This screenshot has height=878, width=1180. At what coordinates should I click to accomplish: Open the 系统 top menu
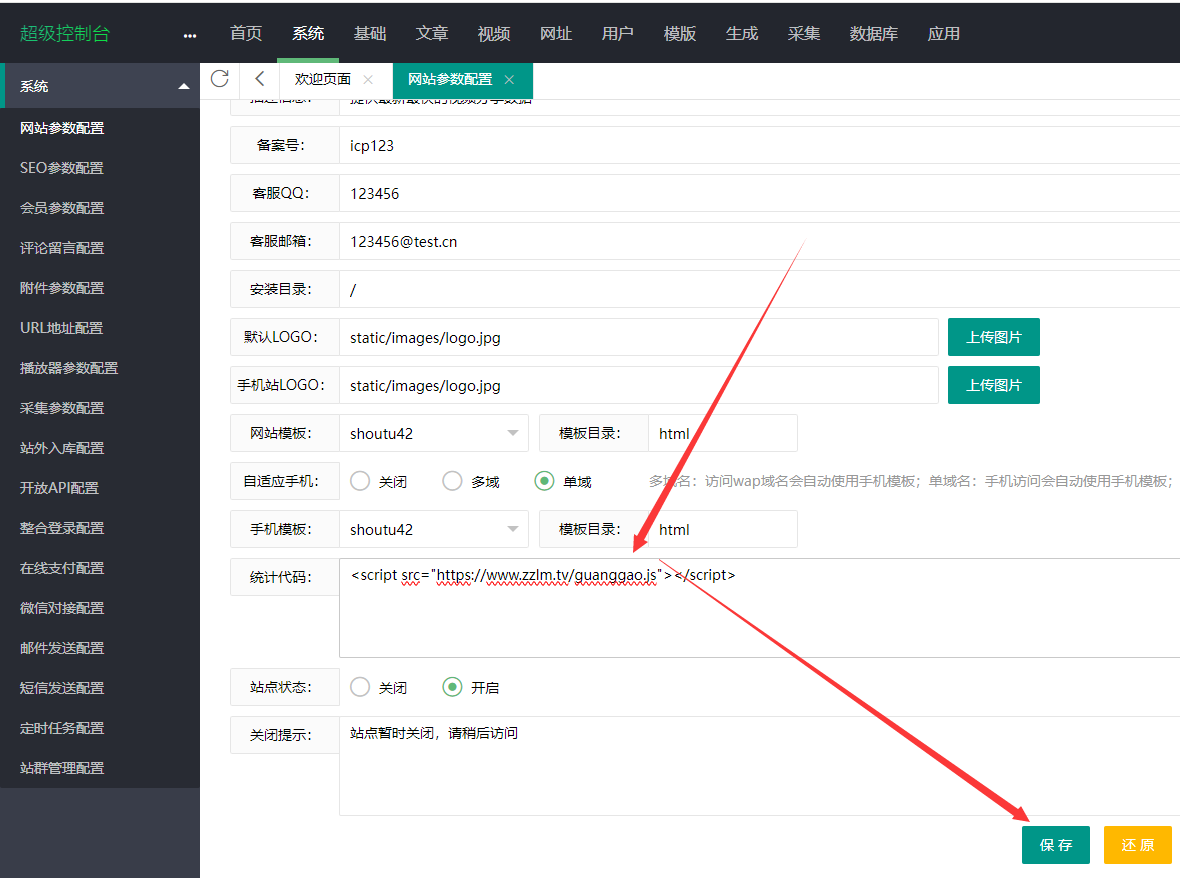308,34
